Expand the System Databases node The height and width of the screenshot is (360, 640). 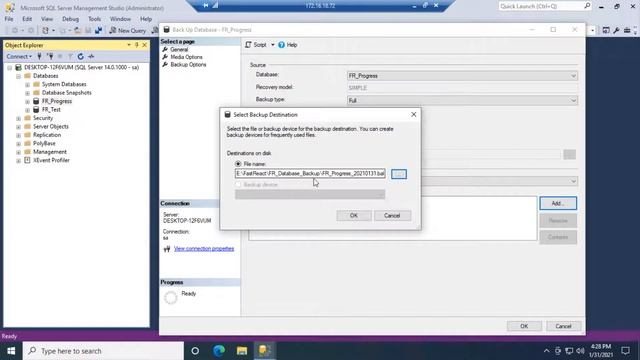(27, 84)
